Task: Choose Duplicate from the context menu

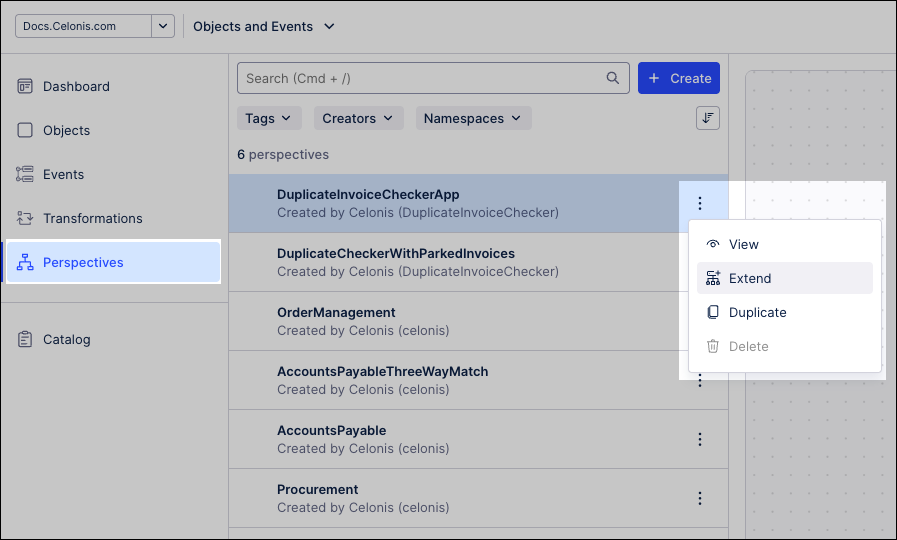Action: tap(757, 313)
